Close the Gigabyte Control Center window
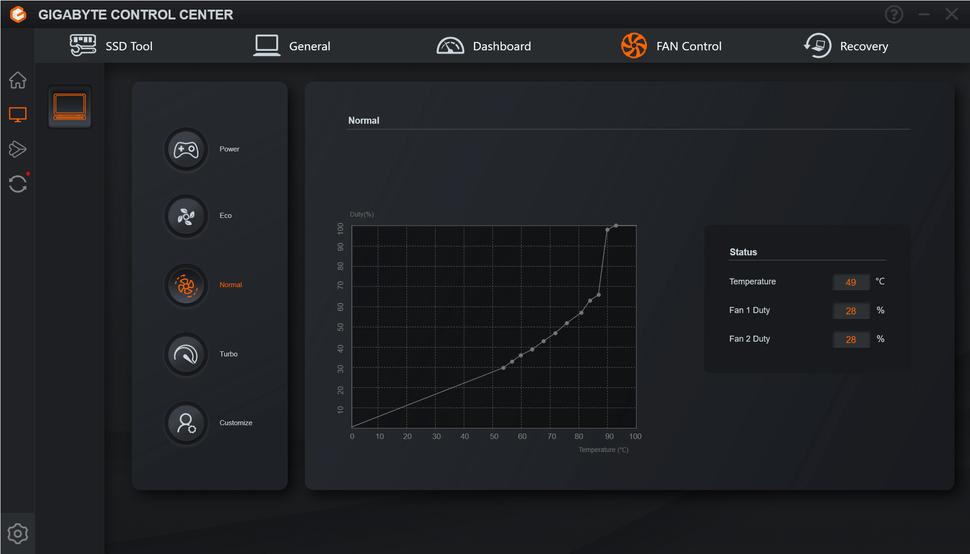The image size is (970, 554). tap(951, 14)
